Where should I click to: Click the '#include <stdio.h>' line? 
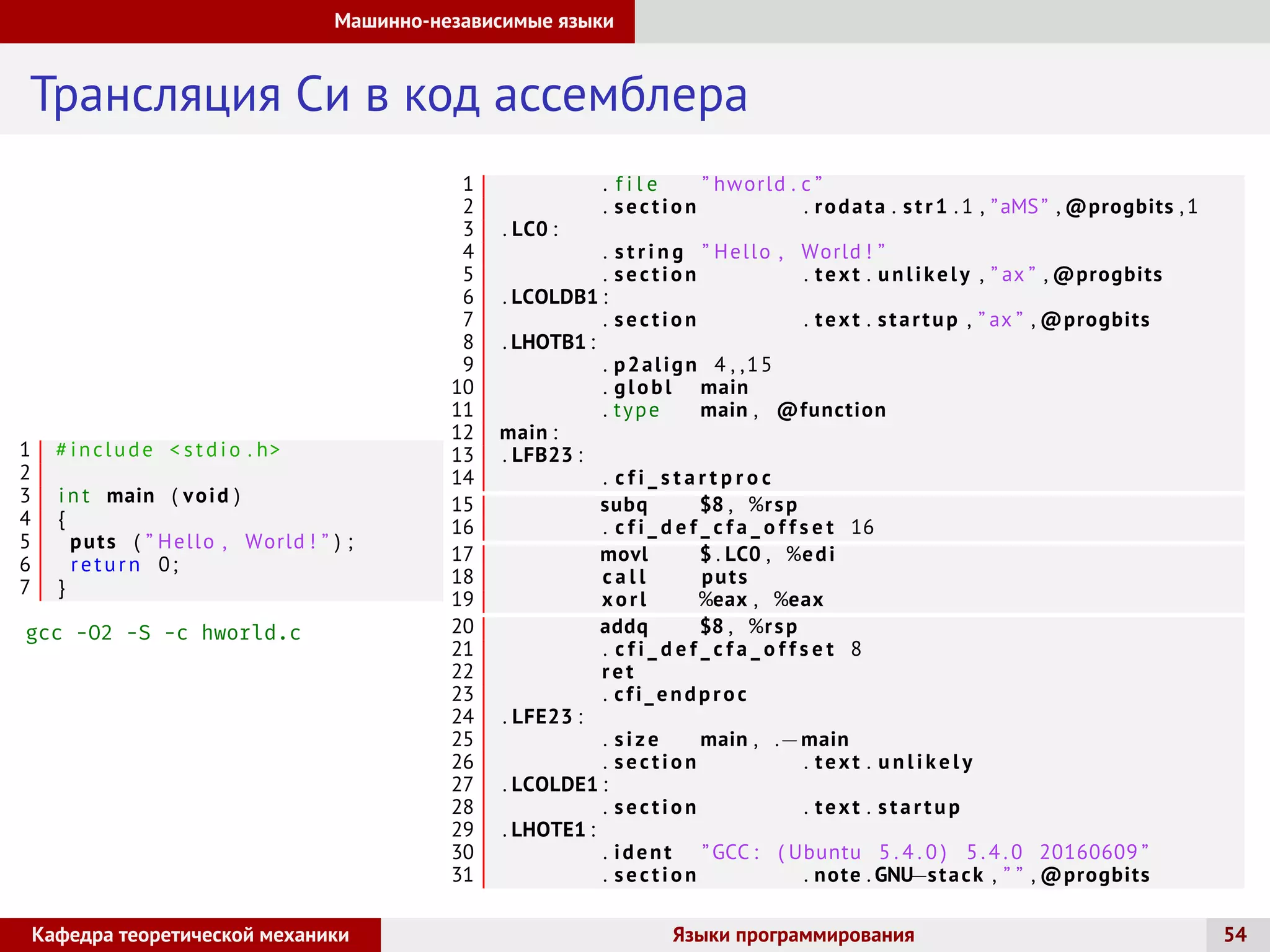pos(168,450)
